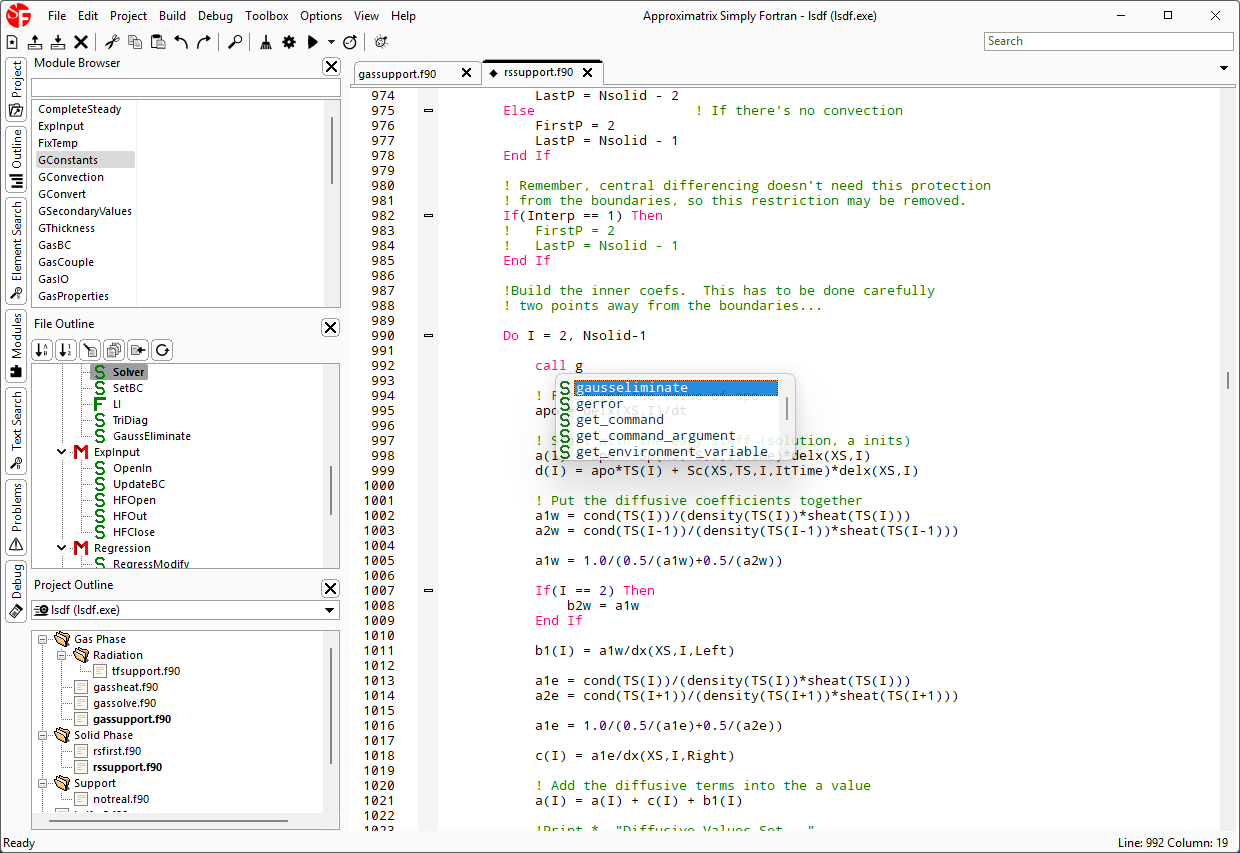
Task: Select GasProperties in Module Browser
Action: tap(73, 296)
